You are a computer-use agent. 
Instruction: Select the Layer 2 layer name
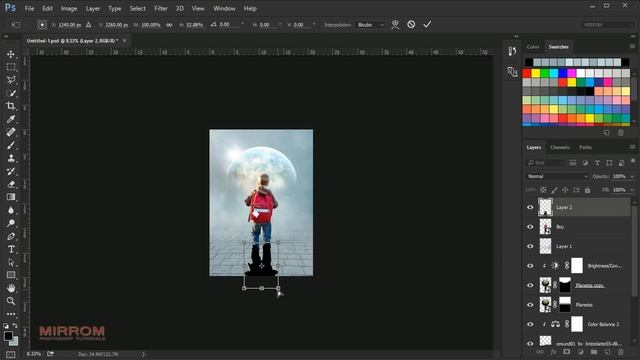click(564, 207)
